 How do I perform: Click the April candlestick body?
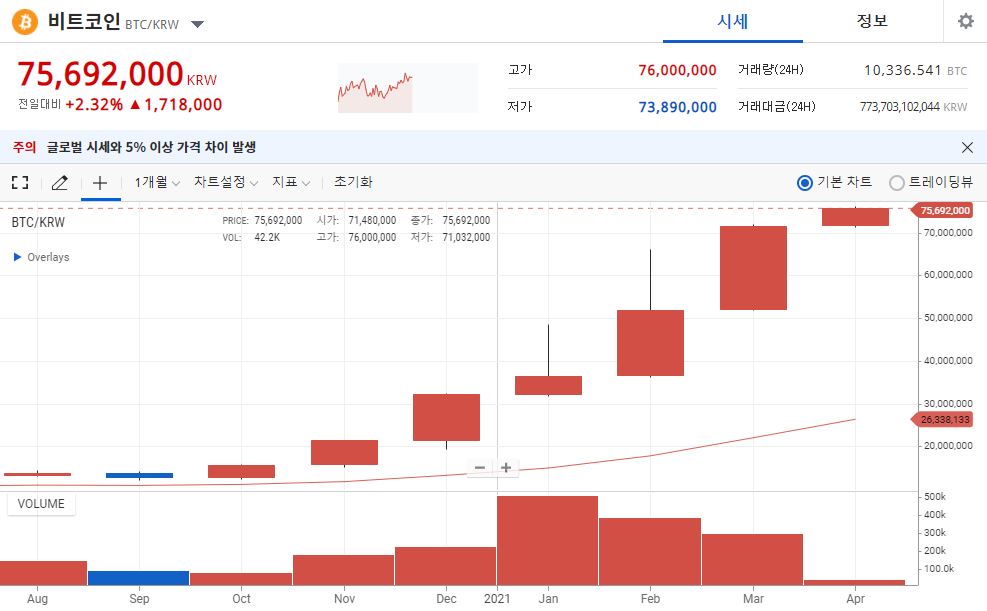855,216
